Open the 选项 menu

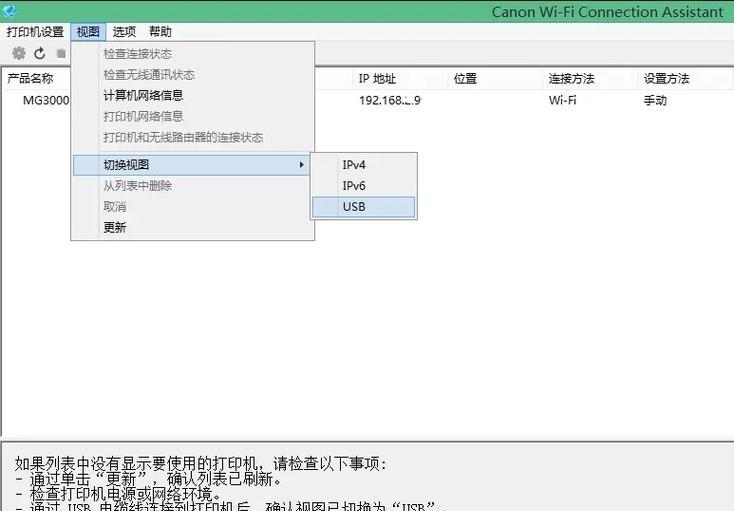click(124, 31)
